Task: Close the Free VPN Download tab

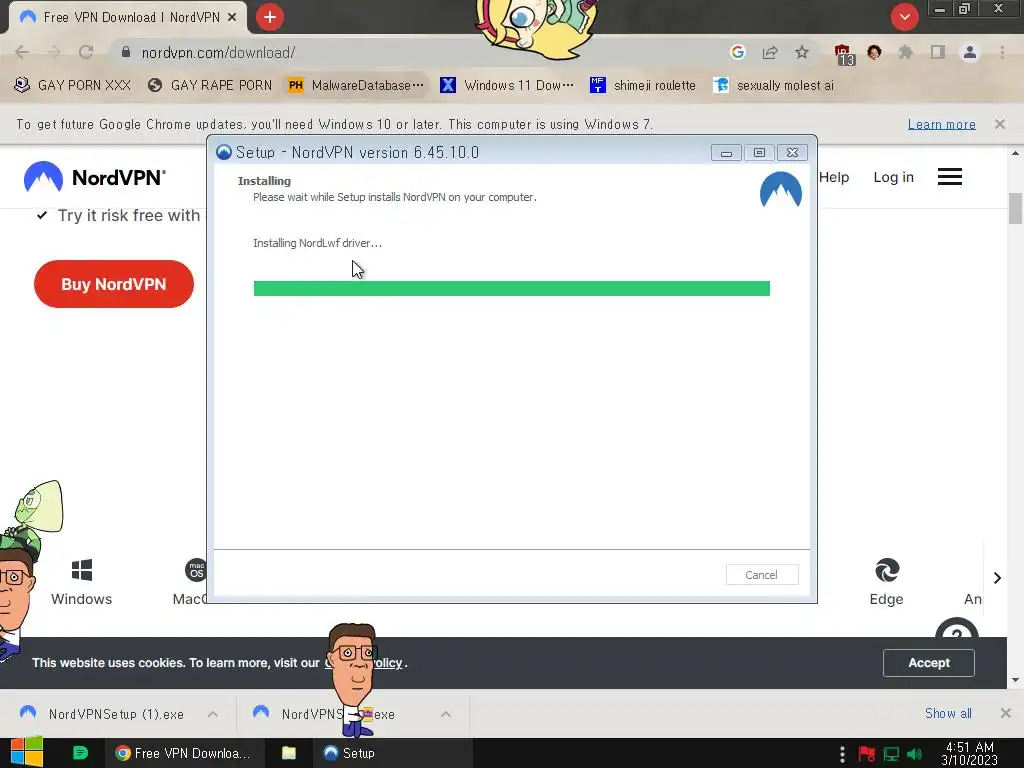Action: (232, 18)
